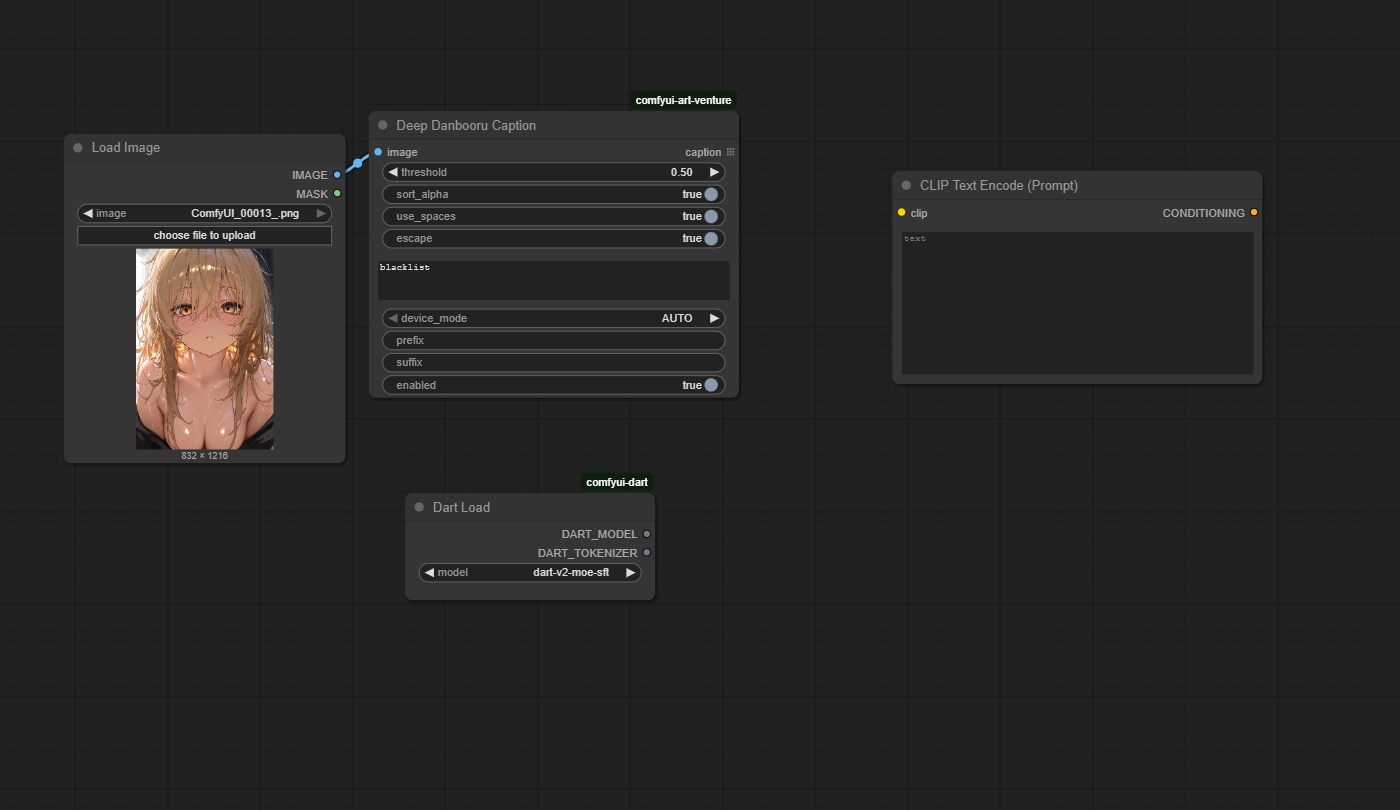The height and width of the screenshot is (810, 1400).
Task: Click the comfyui-art-venture badge
Action: [x=683, y=100]
